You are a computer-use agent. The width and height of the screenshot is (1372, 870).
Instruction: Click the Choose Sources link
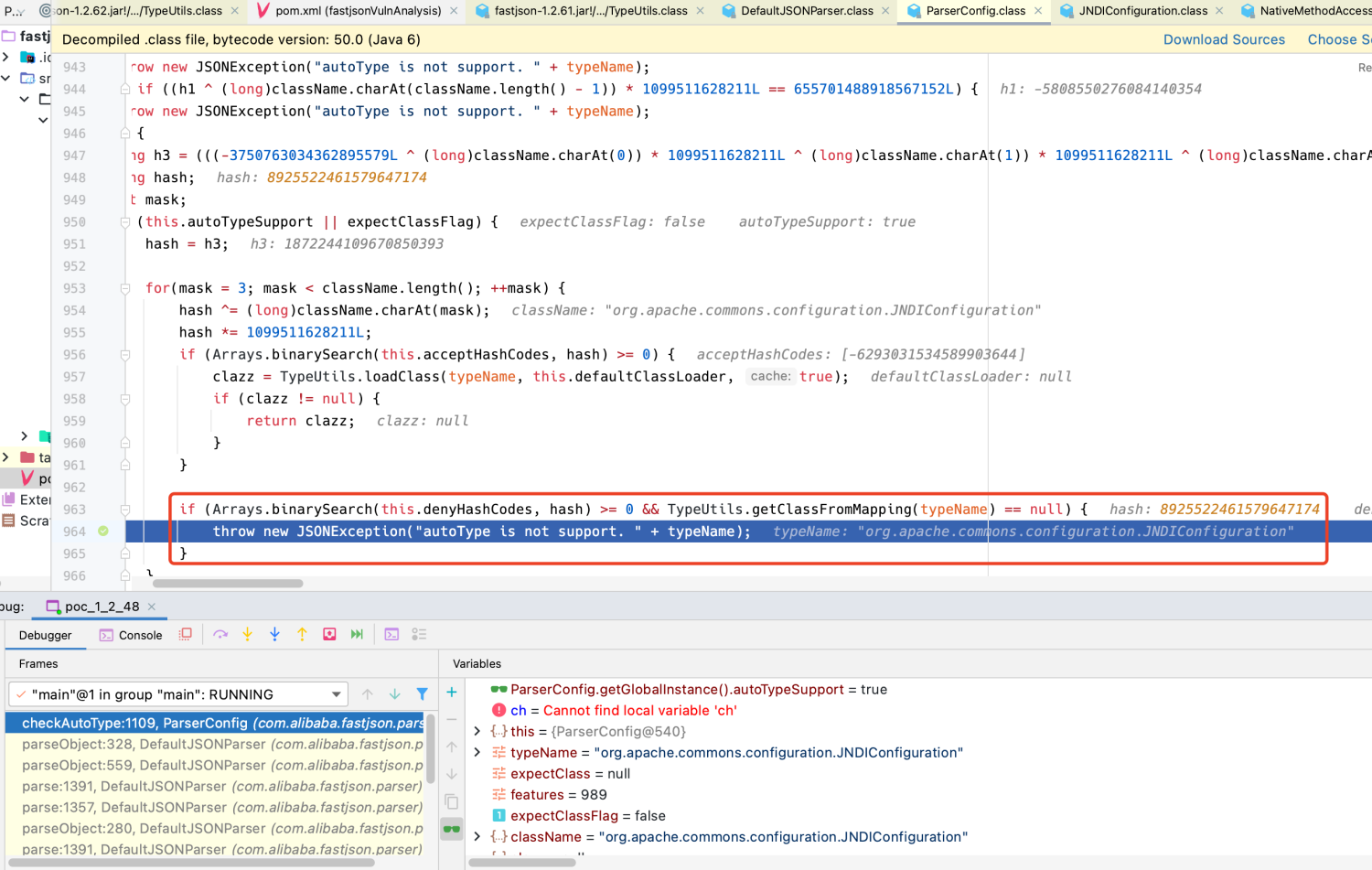point(1339,39)
